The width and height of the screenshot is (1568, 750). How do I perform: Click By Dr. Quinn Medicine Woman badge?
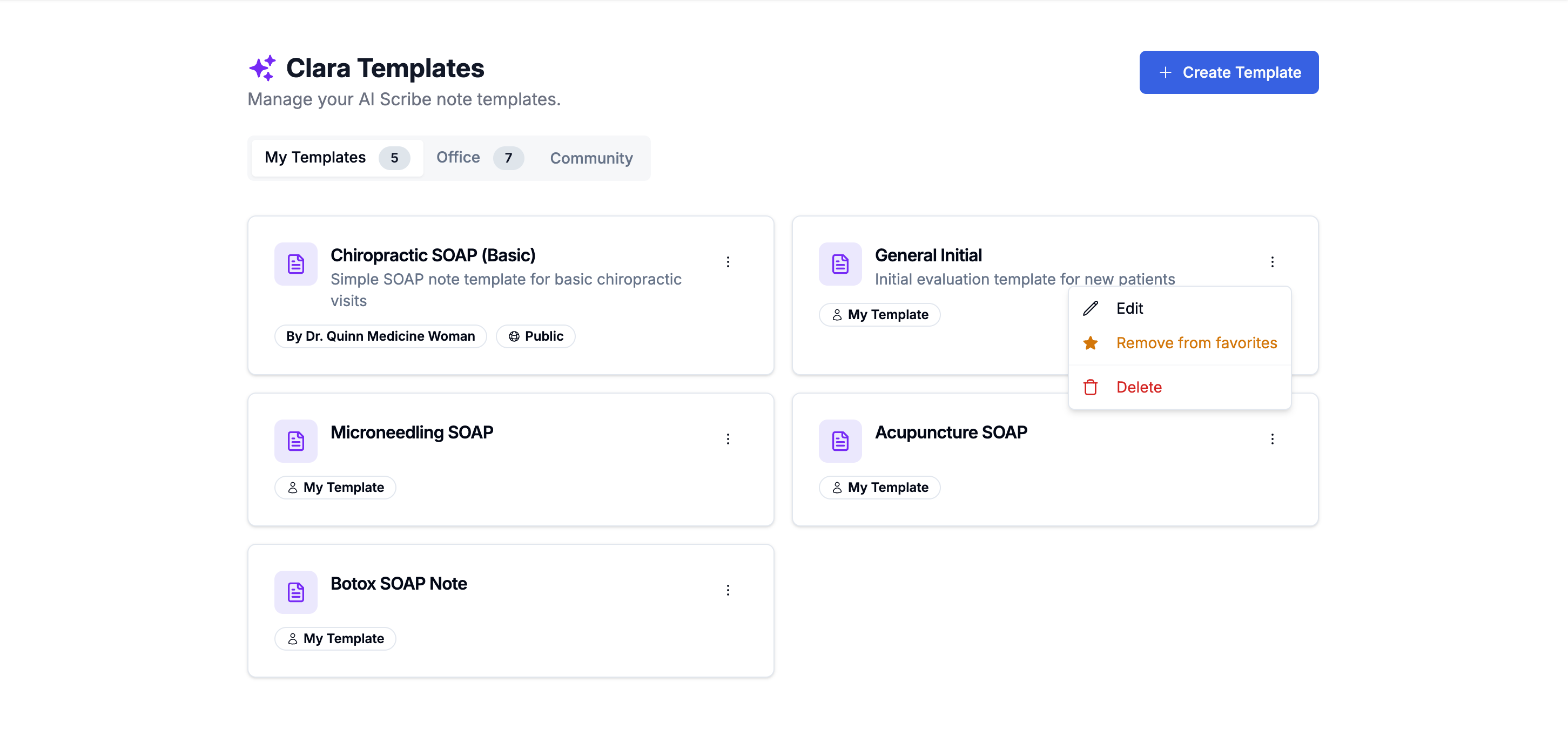(380, 336)
